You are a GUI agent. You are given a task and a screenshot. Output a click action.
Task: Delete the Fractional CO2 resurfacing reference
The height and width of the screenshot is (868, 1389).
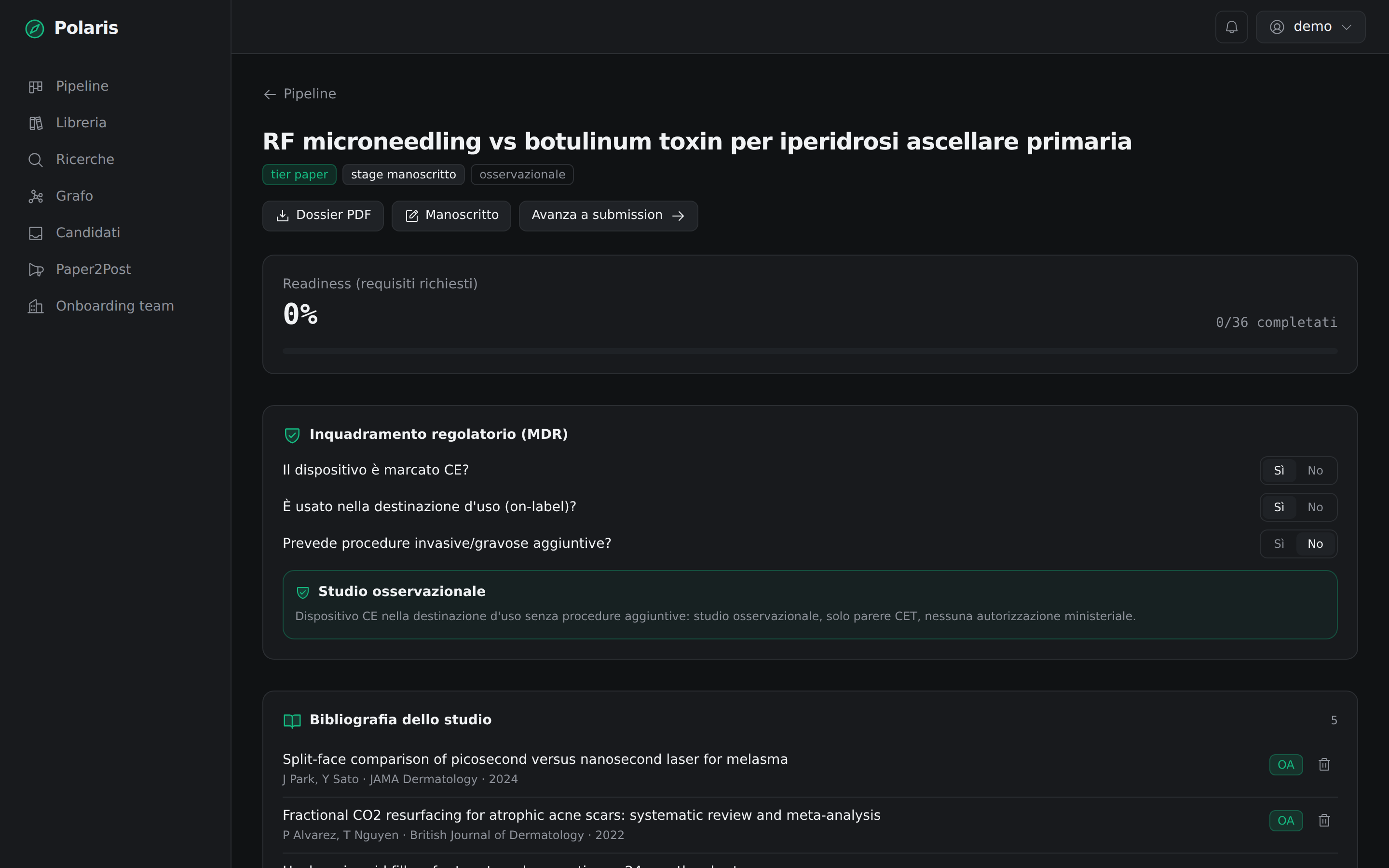point(1324,821)
